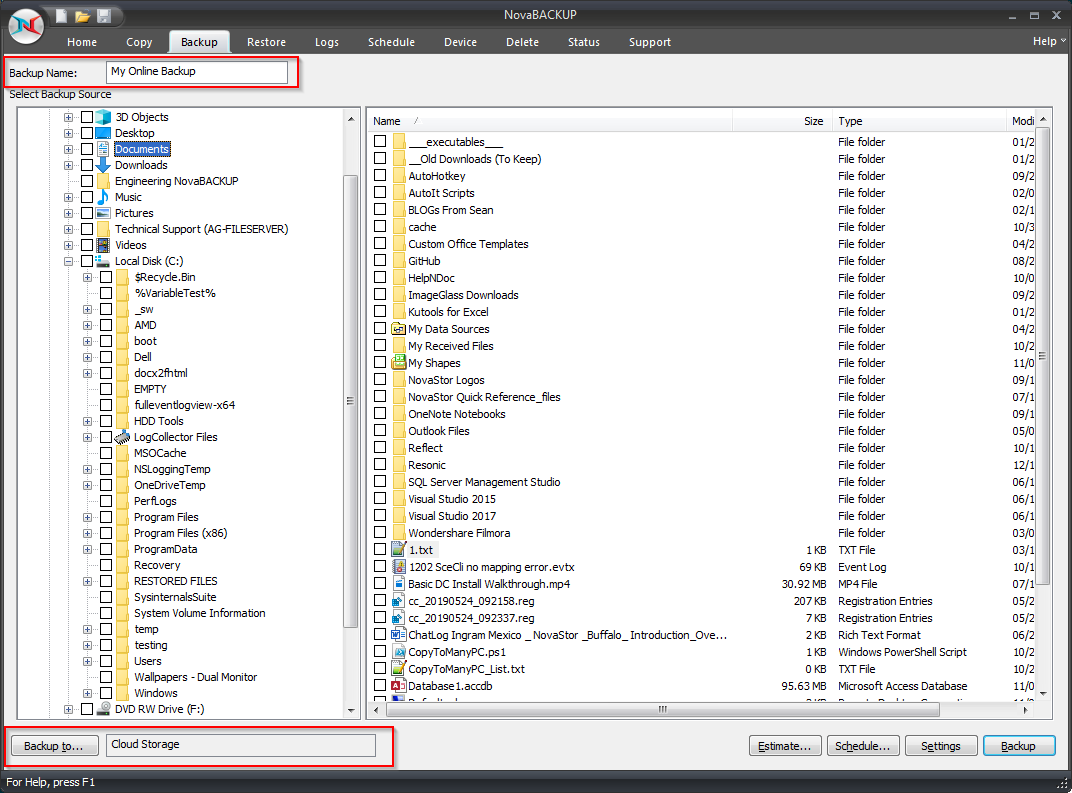The height and width of the screenshot is (793, 1072).
Task: Click the LogCollector Files folder icon
Action: pos(122,437)
